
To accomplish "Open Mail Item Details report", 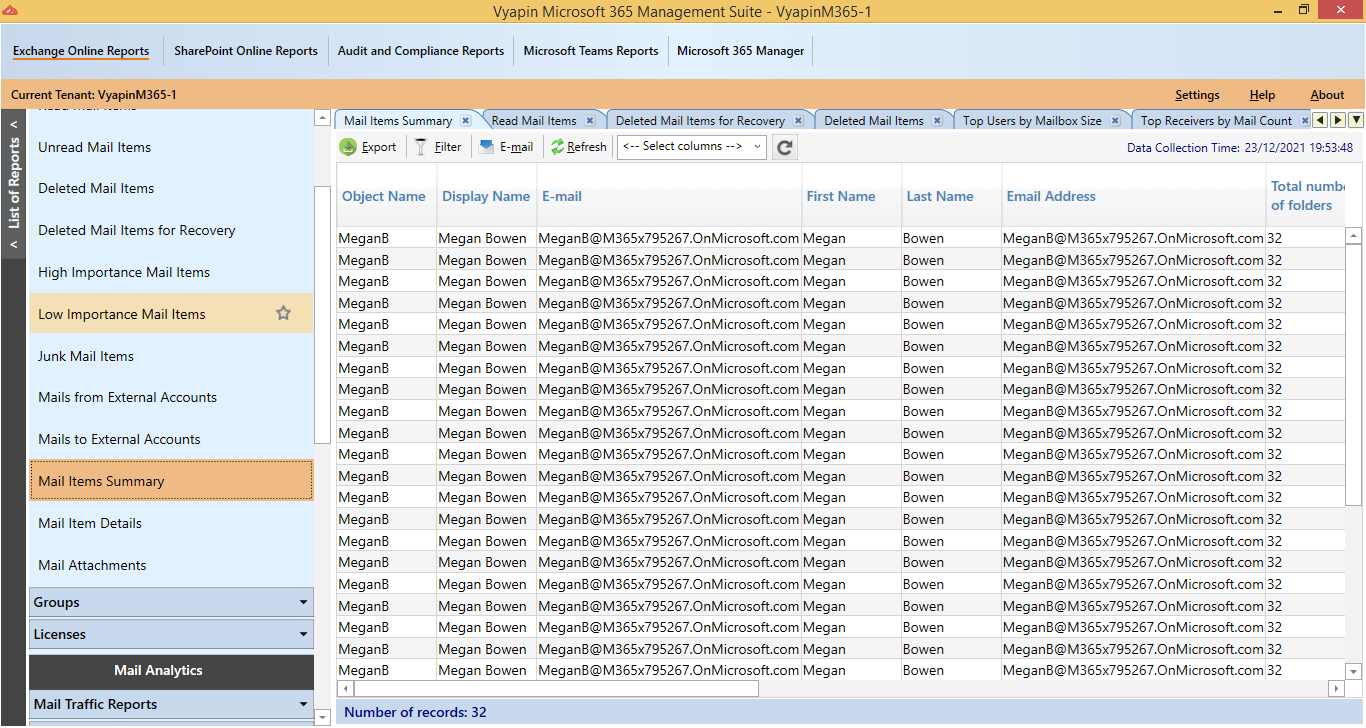I will 171,523.
